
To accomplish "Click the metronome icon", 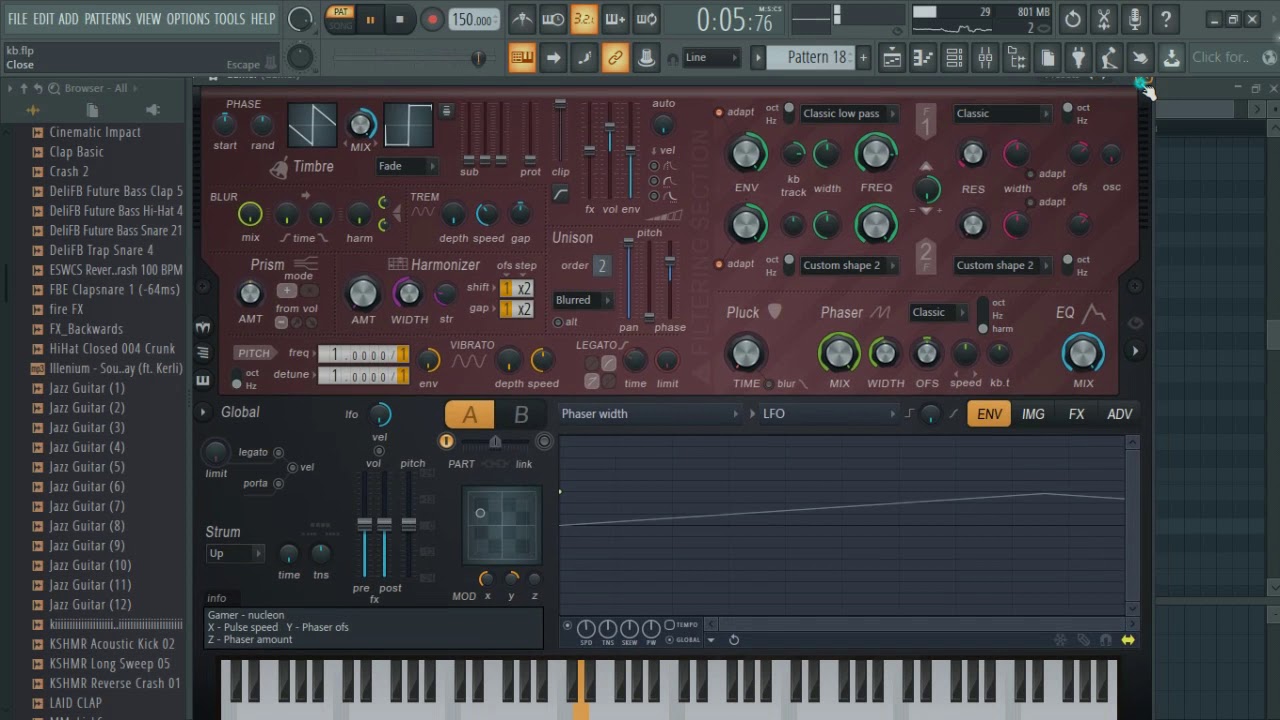I will click(522, 19).
